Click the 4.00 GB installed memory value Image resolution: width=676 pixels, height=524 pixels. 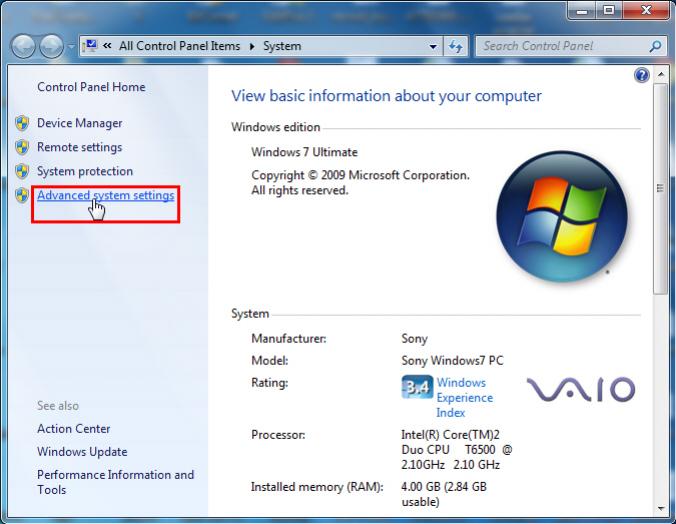pos(444,494)
